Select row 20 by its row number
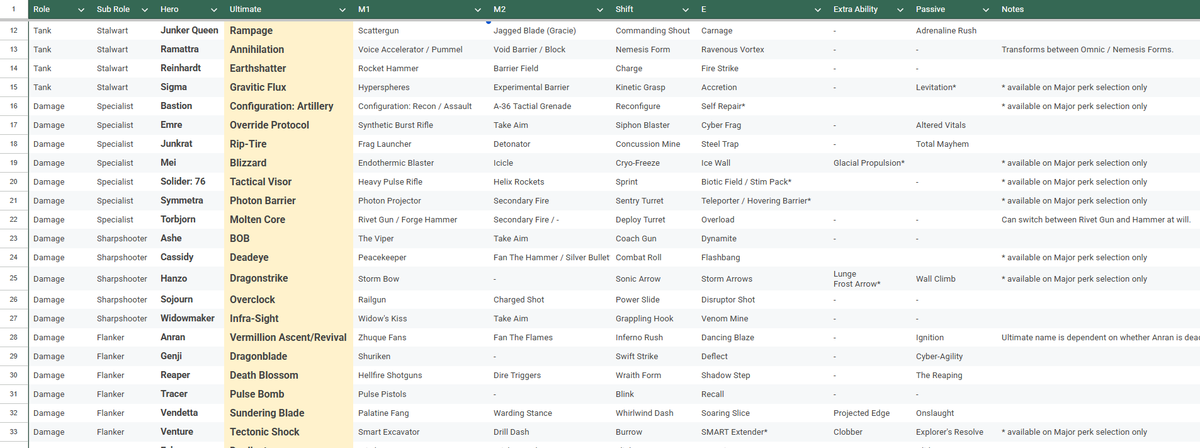 click(x=14, y=182)
